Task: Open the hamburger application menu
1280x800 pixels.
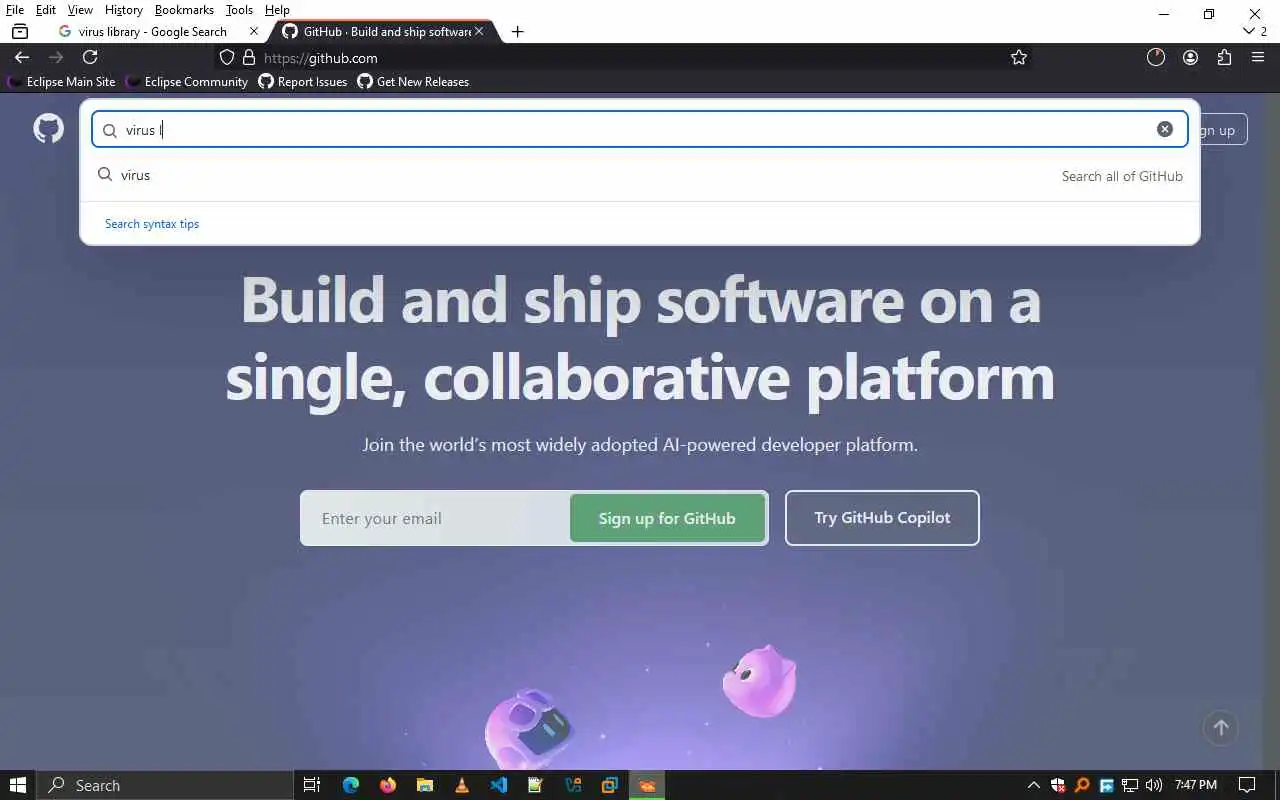Action: click(1258, 57)
